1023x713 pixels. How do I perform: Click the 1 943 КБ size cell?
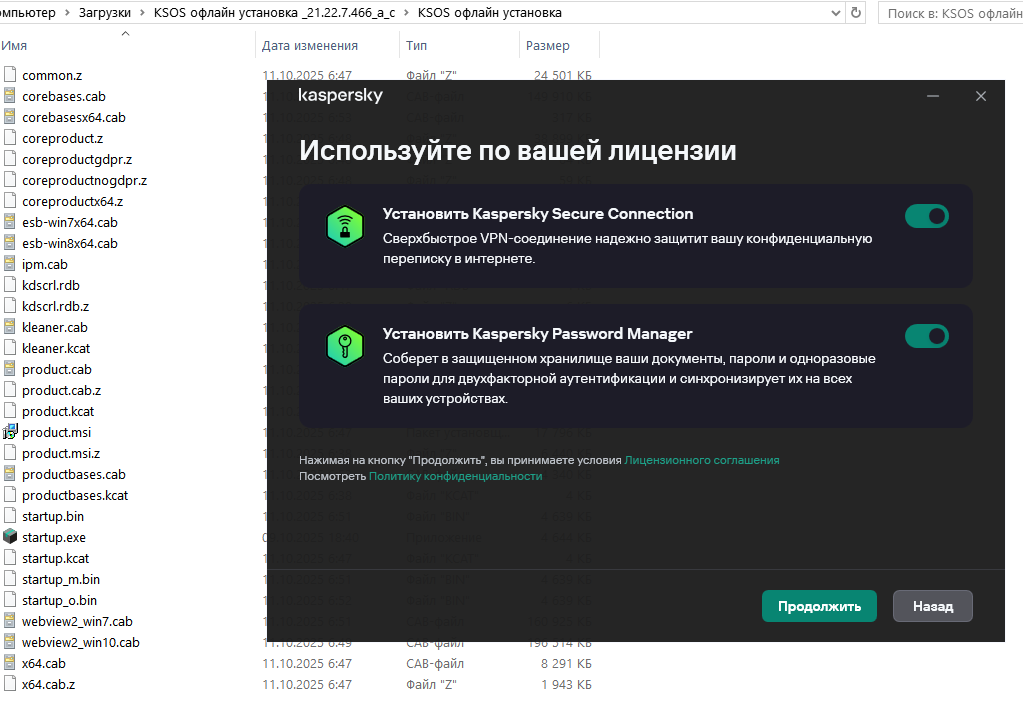[566, 684]
